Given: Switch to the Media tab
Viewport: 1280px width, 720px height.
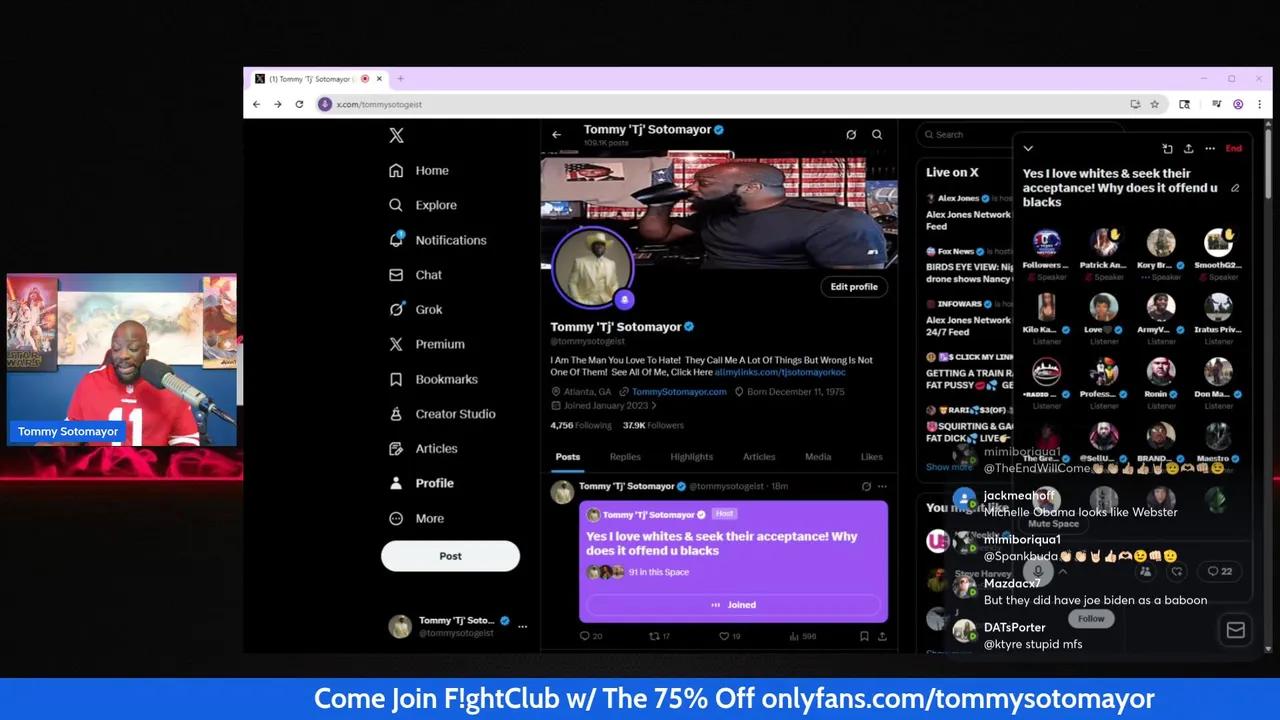Looking at the screenshot, I should point(818,457).
